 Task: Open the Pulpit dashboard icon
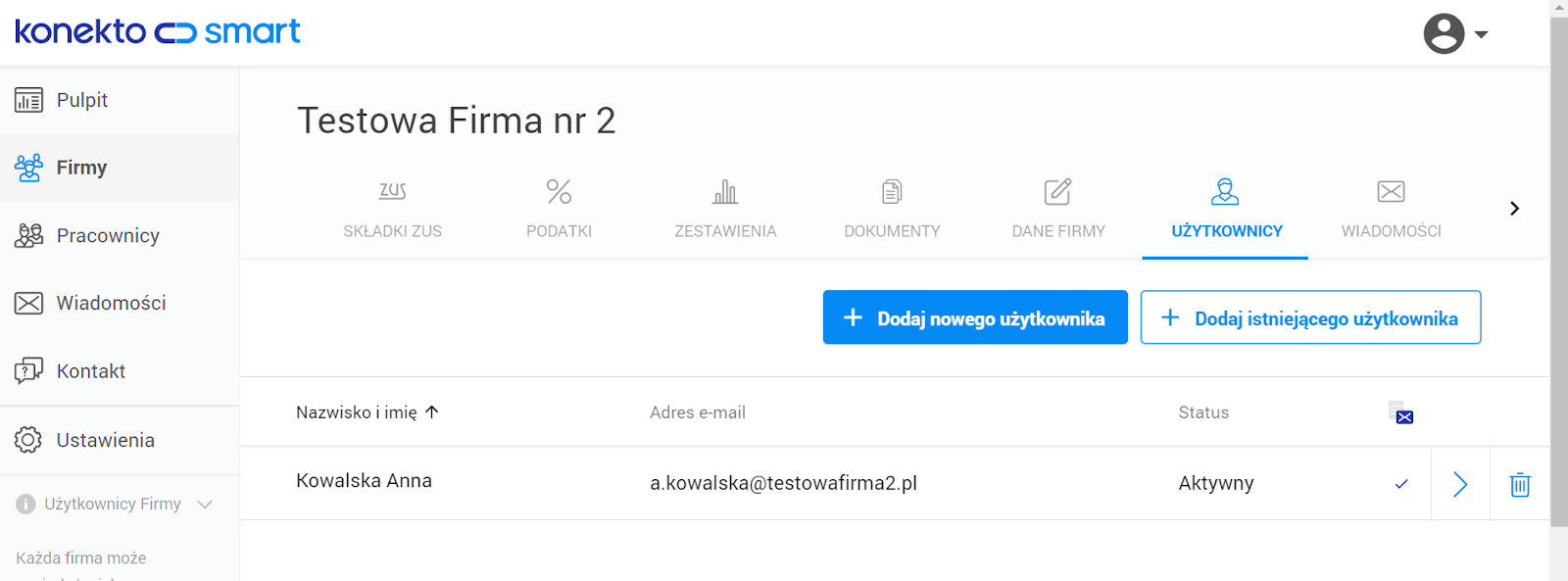[28, 100]
